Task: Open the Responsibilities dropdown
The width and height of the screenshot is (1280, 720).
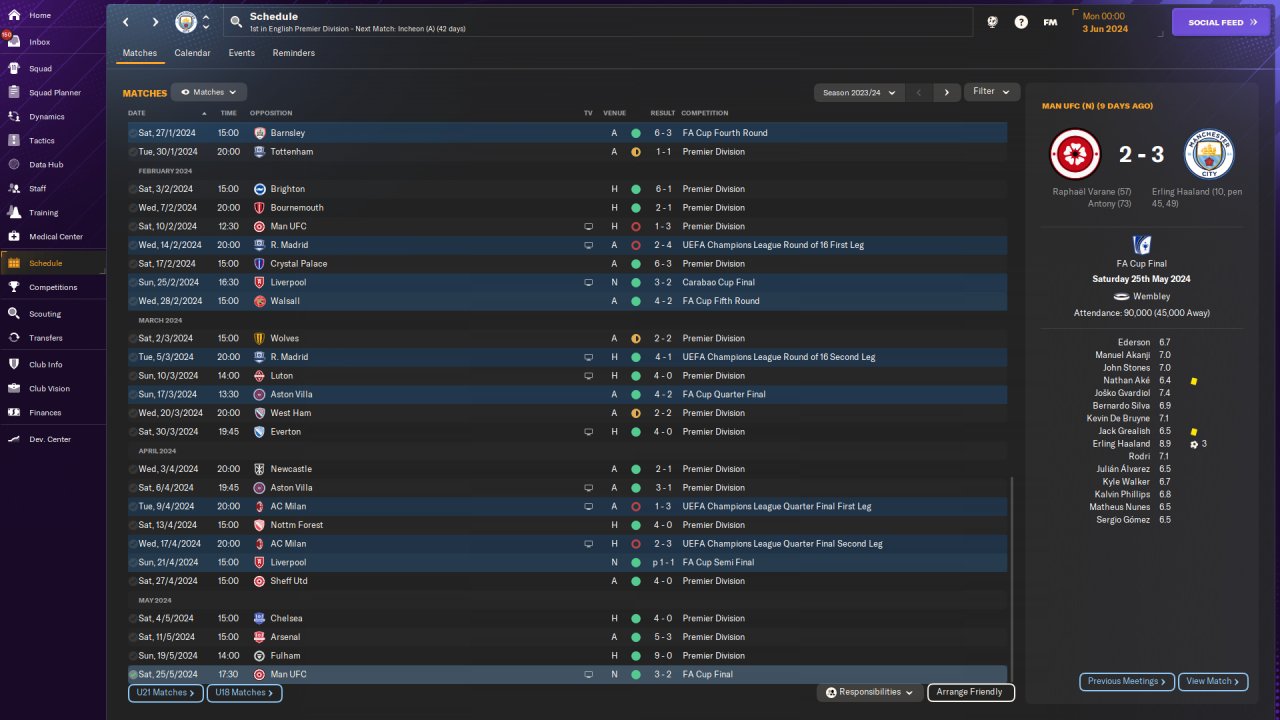Action: 869,692
